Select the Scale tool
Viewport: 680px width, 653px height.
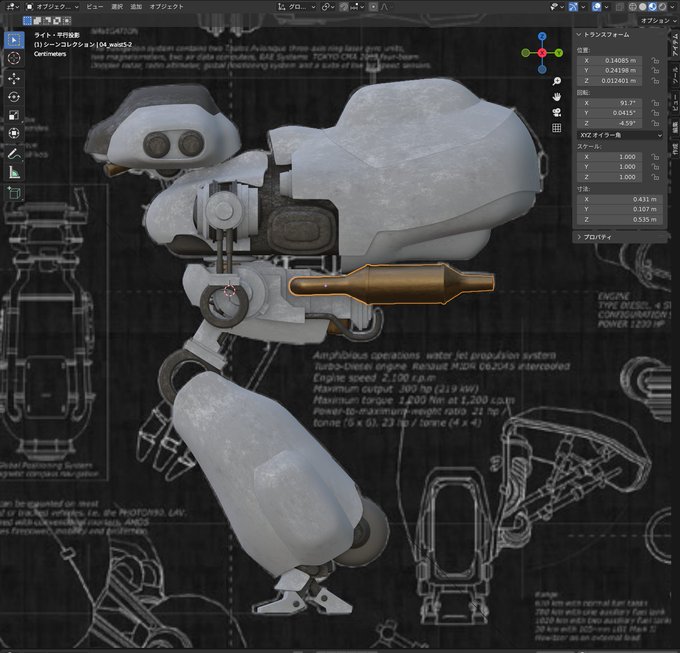(14, 115)
